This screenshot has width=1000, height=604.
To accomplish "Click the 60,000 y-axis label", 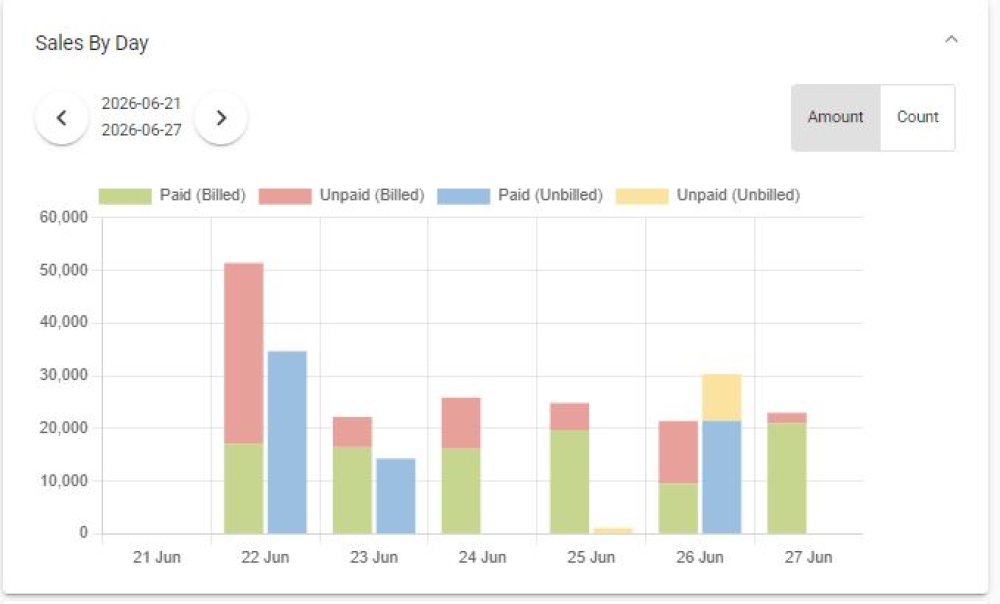I will (64, 217).
